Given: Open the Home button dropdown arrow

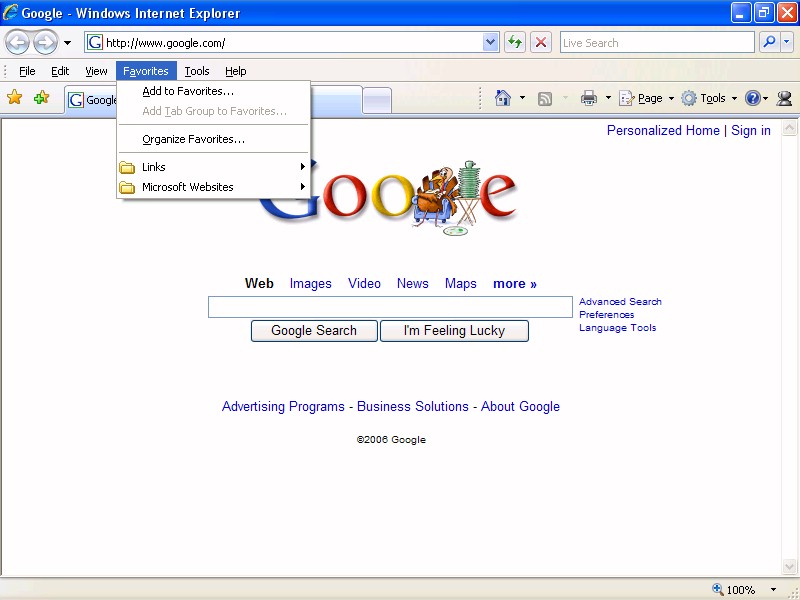Looking at the screenshot, I should (x=522, y=98).
